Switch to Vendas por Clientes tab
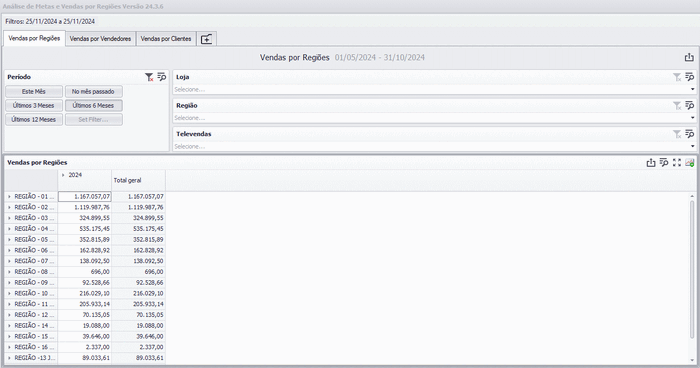The width and height of the screenshot is (700, 368). click(x=166, y=39)
